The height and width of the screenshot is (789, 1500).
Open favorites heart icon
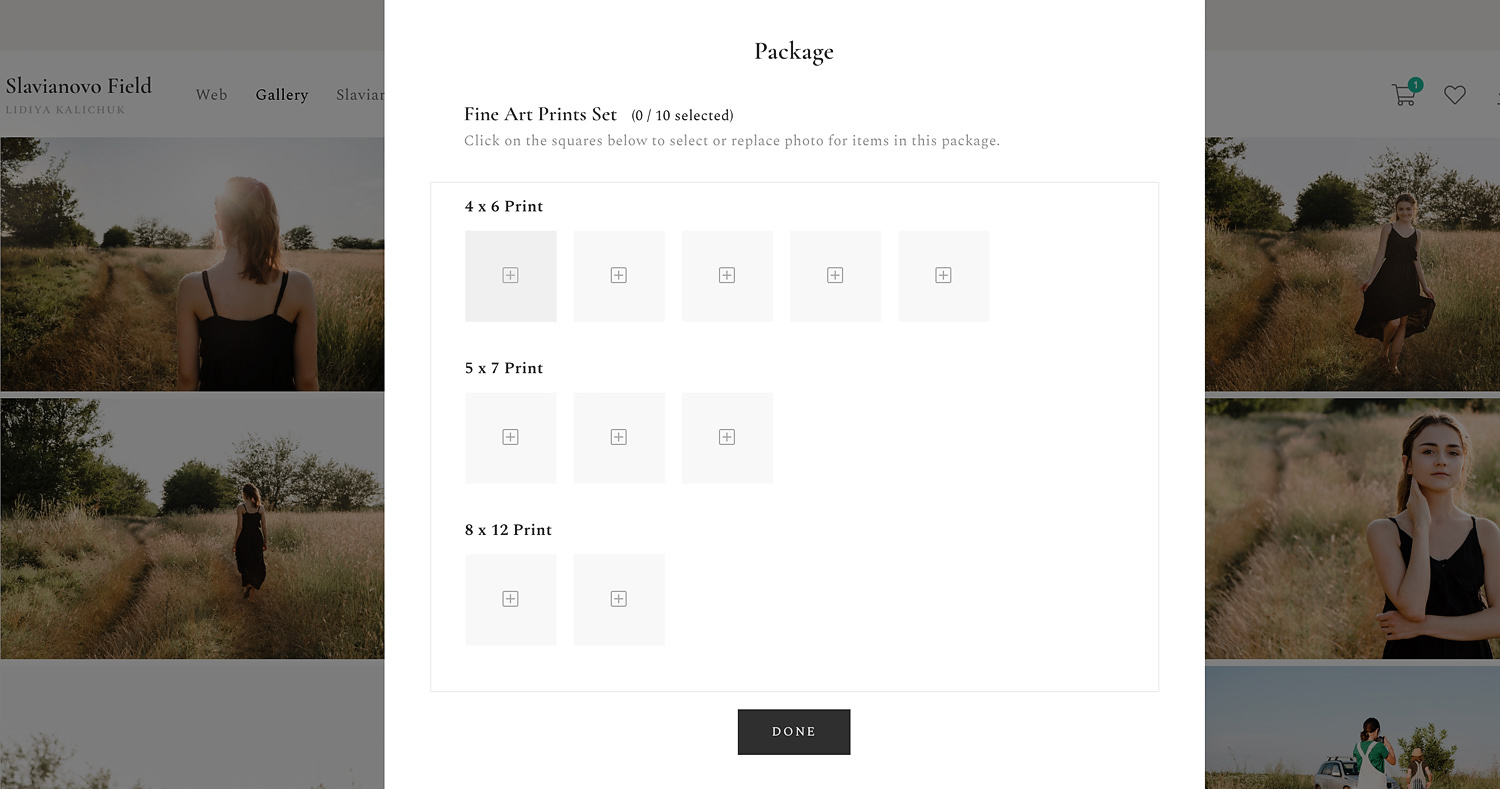(x=1455, y=95)
